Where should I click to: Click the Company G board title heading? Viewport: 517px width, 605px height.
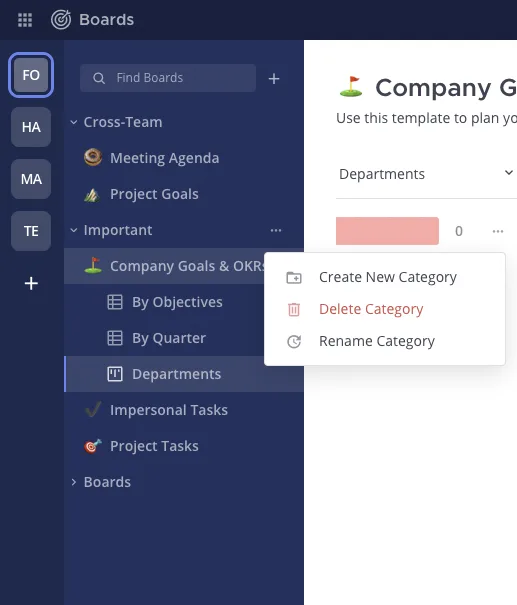446,88
